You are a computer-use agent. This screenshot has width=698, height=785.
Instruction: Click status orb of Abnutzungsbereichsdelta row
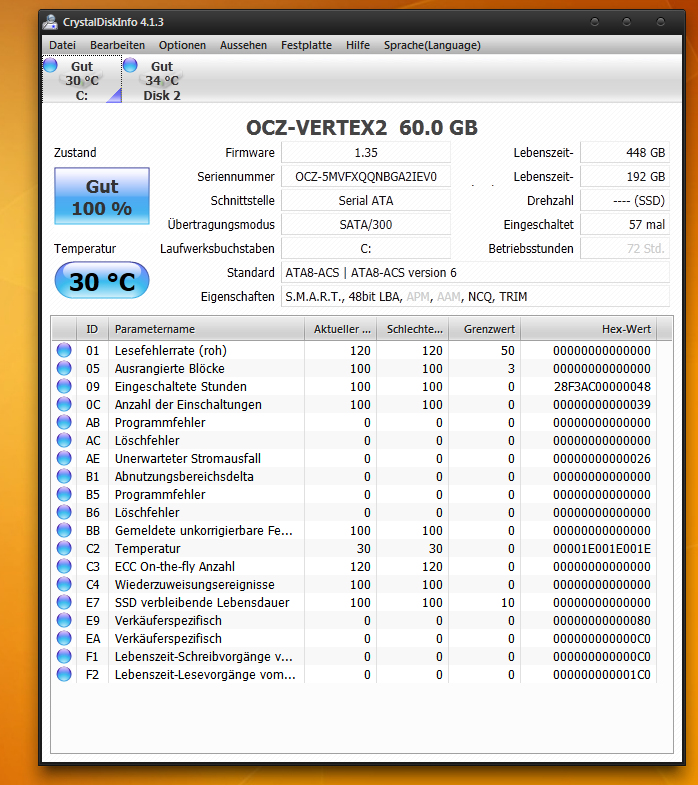(64, 476)
